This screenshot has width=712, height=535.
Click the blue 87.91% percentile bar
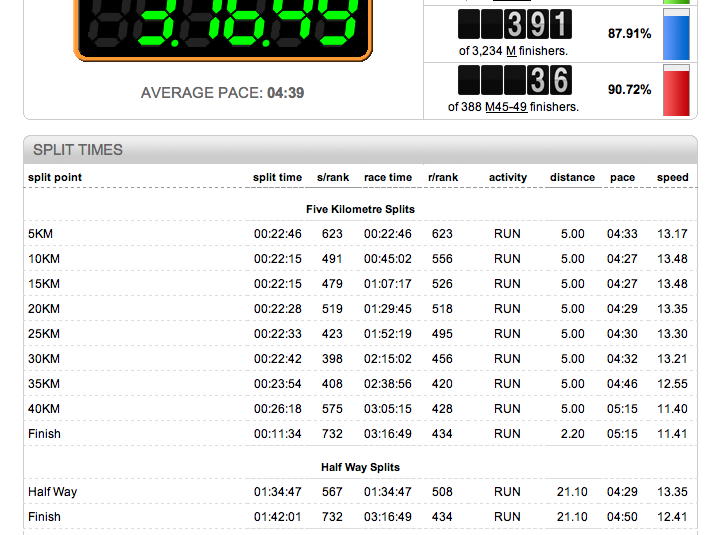pyautogui.click(x=676, y=35)
